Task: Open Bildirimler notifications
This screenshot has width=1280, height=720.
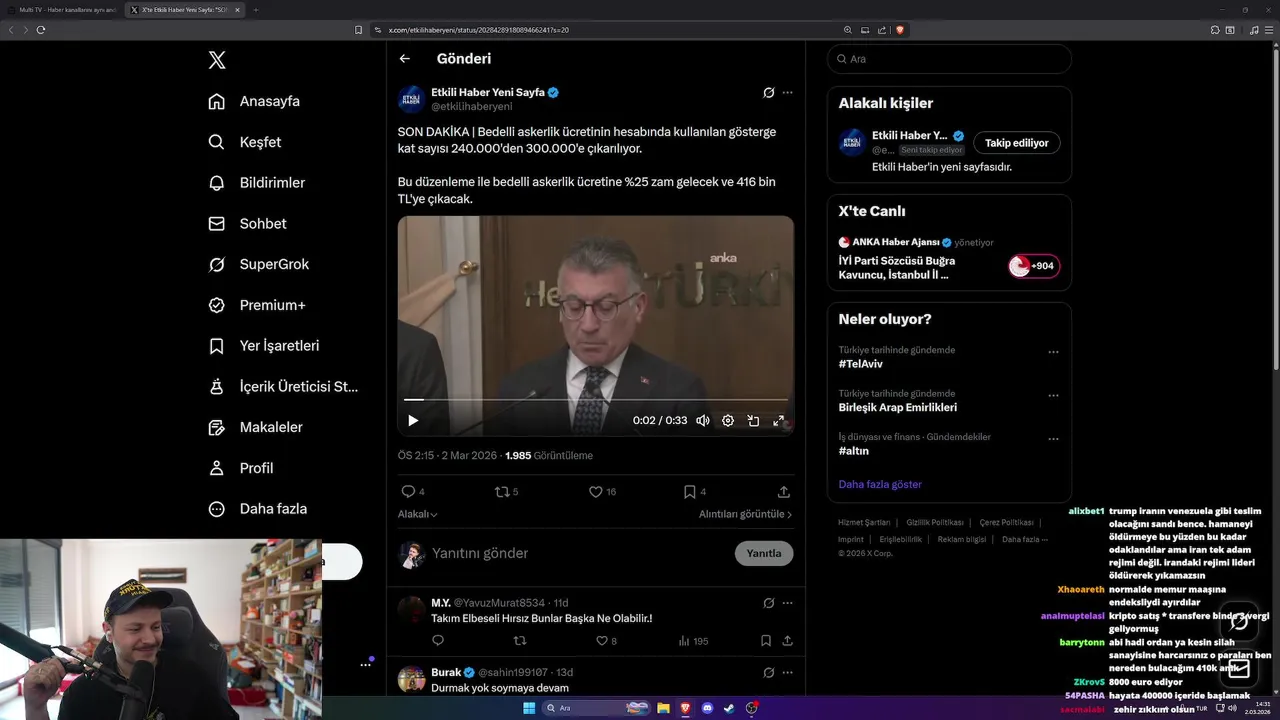Action: coord(257,183)
